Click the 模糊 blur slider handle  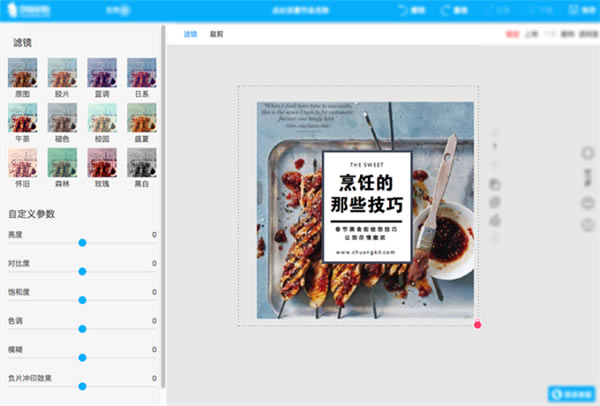coord(82,357)
